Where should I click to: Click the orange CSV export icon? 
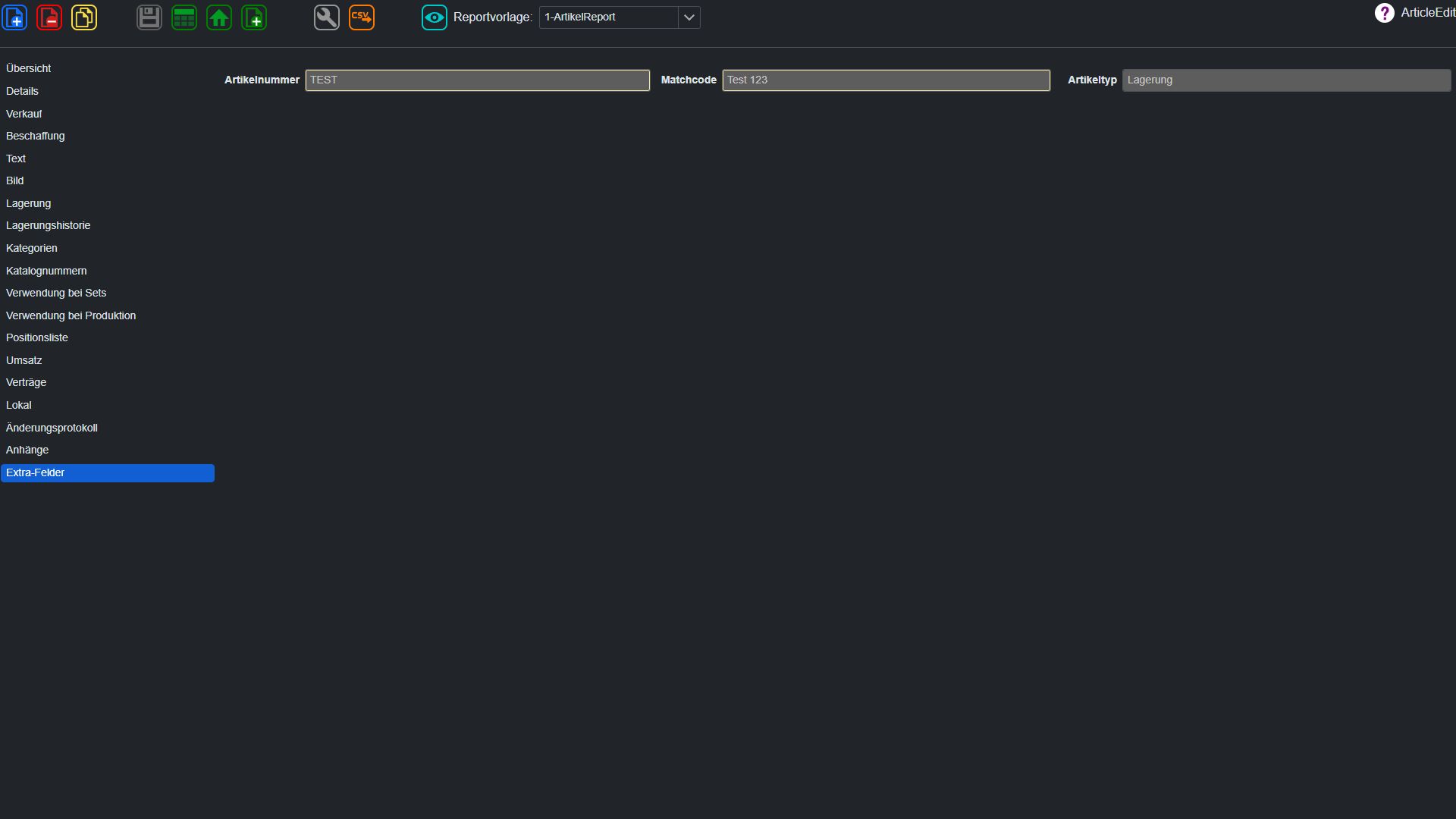click(362, 17)
